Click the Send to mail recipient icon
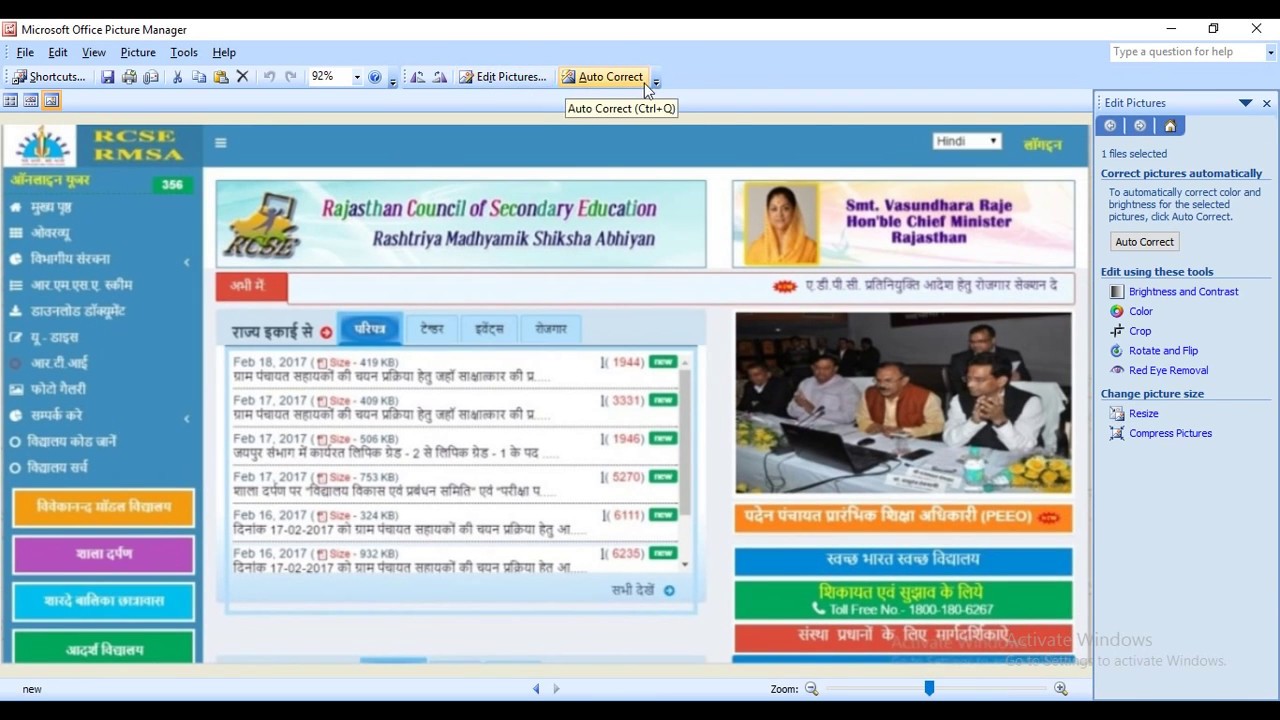The image size is (1280, 720). click(x=151, y=77)
